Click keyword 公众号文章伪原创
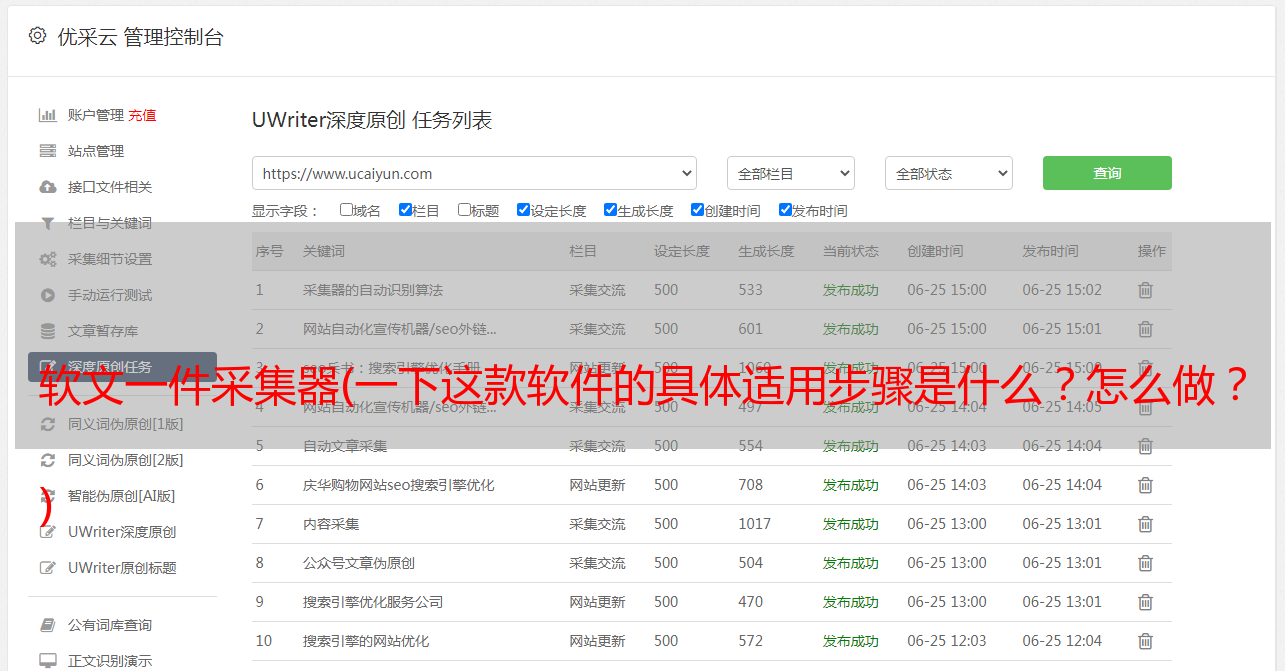This screenshot has width=1285, height=671. point(359,563)
